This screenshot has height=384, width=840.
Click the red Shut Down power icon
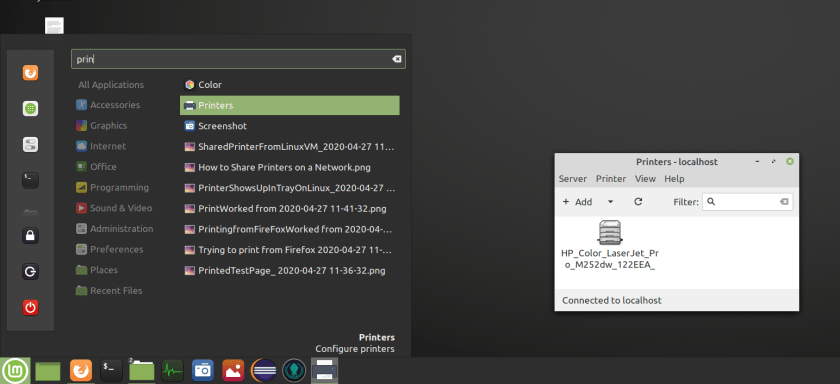click(31, 307)
